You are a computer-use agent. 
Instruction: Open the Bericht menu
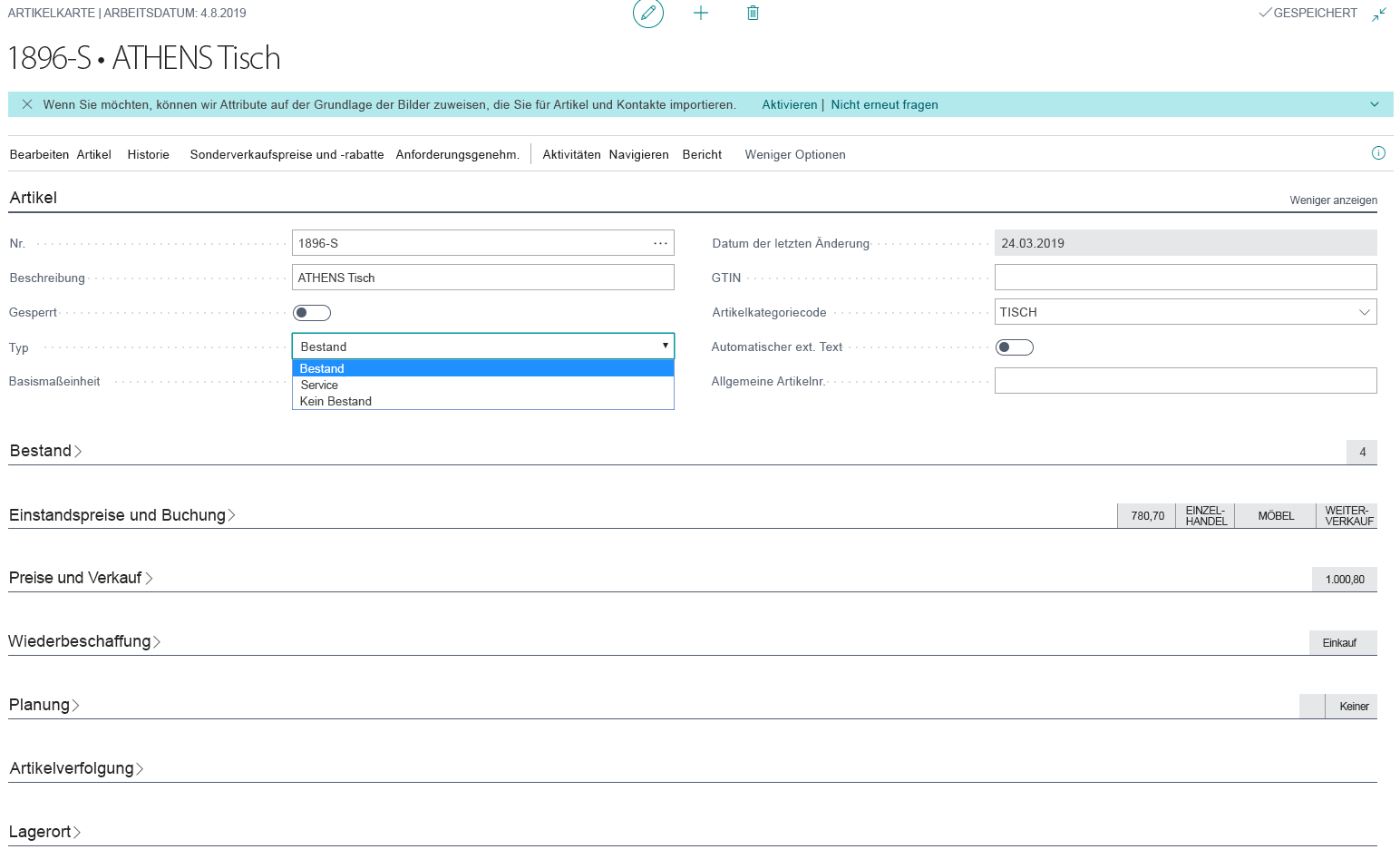coord(702,154)
